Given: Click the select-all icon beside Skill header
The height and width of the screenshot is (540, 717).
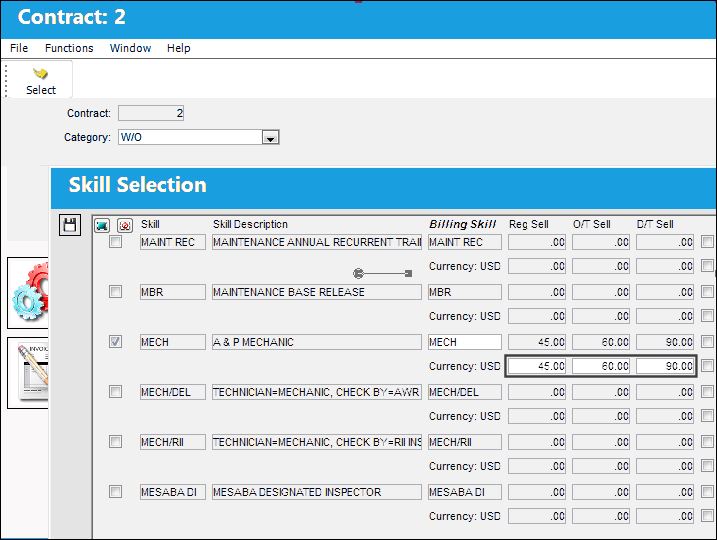Looking at the screenshot, I should tap(102, 225).
